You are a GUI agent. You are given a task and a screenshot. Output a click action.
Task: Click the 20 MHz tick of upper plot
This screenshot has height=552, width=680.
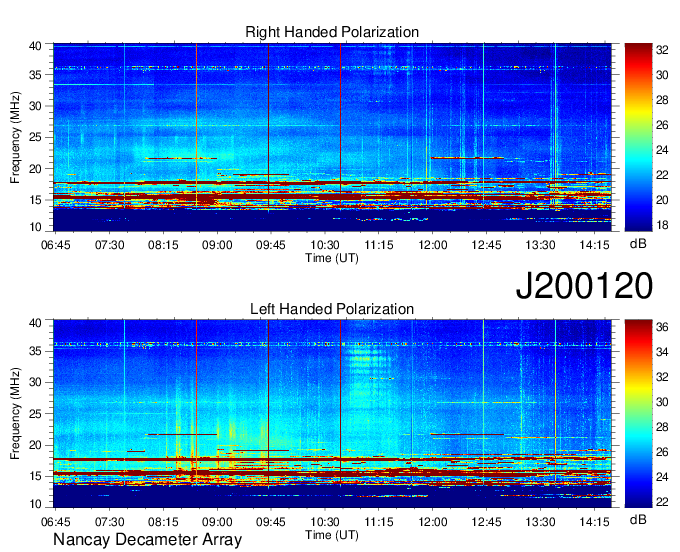(35, 169)
